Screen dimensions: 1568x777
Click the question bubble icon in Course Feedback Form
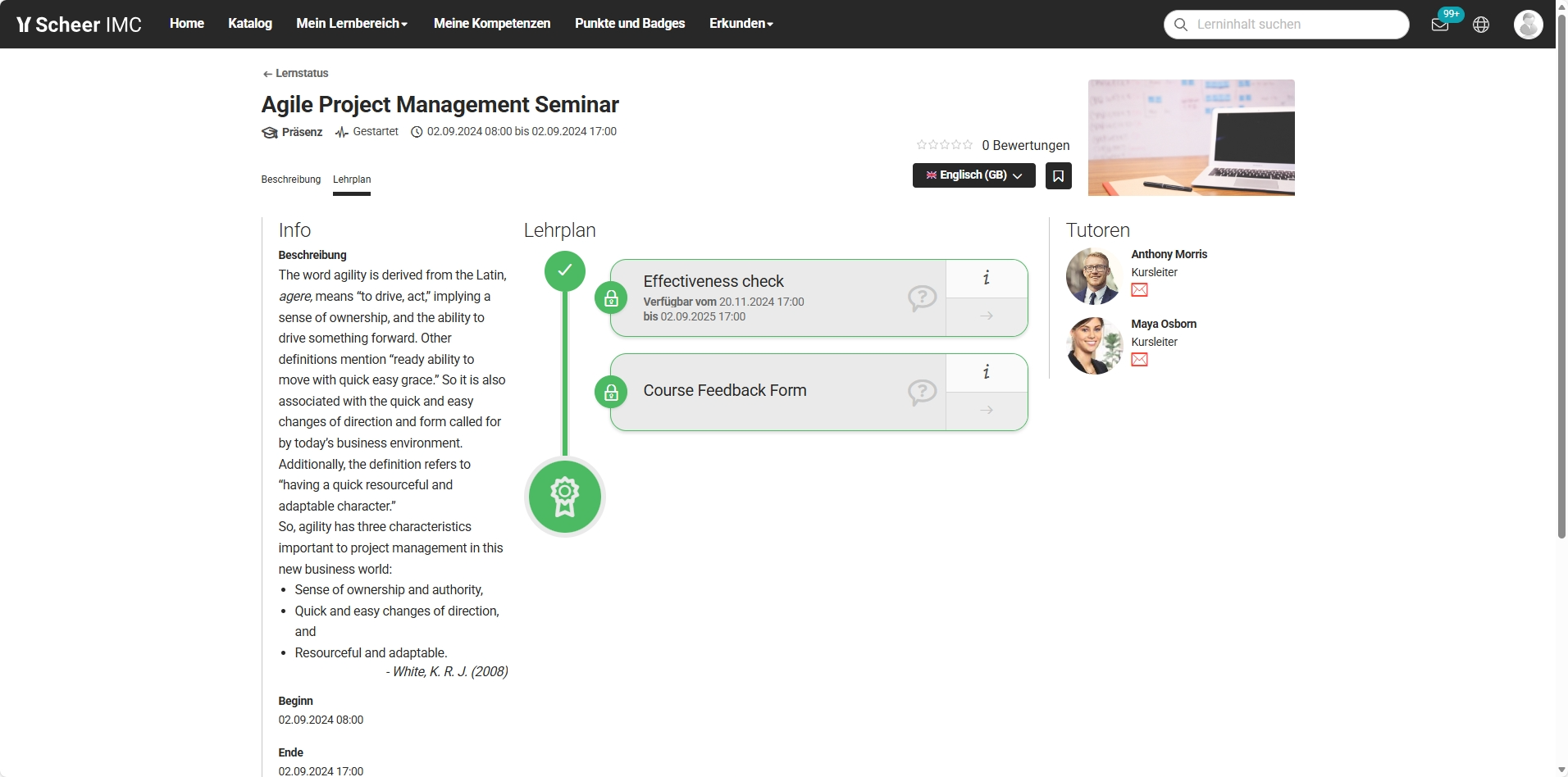922,393
